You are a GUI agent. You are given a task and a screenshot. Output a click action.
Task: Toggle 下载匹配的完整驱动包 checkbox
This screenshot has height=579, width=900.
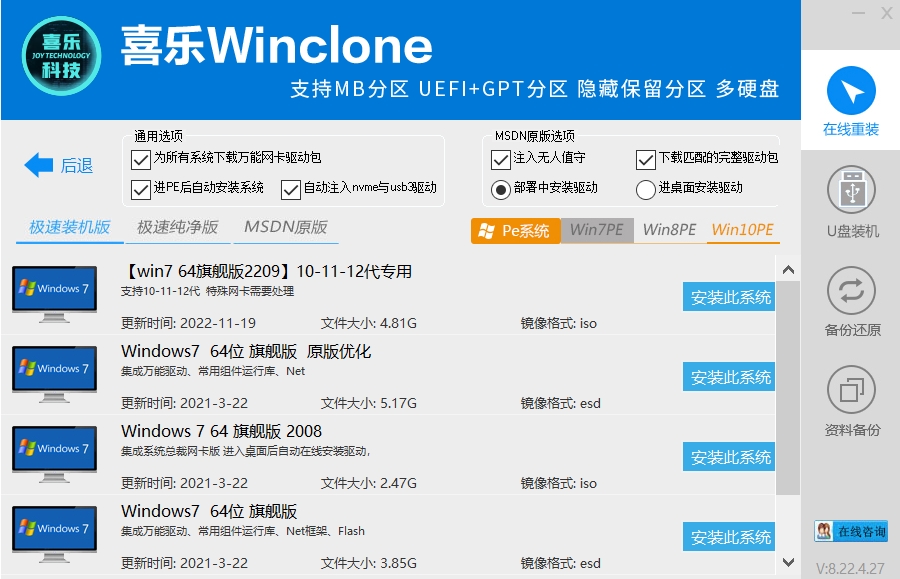click(x=646, y=159)
